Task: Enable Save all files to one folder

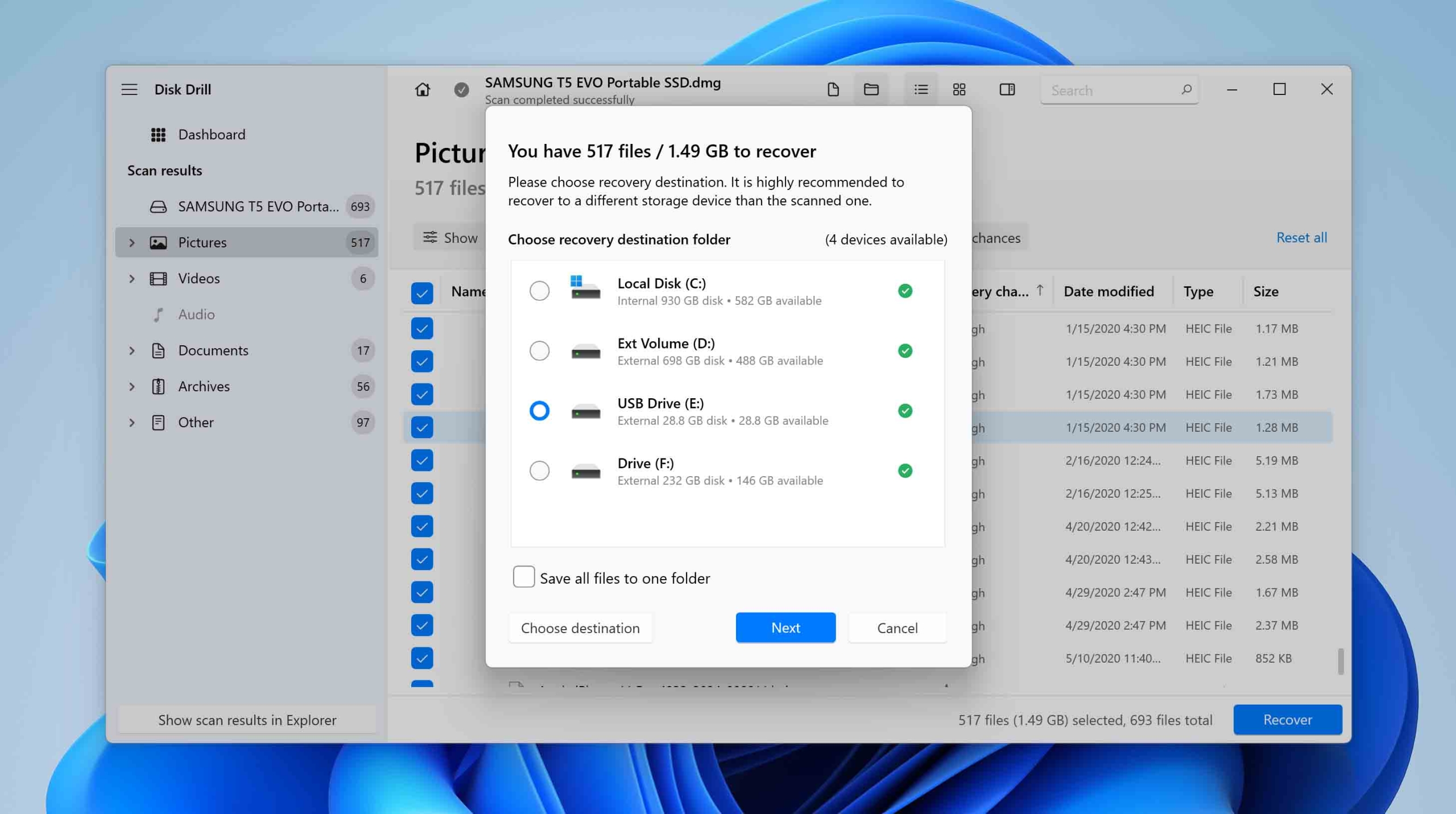Action: point(523,577)
